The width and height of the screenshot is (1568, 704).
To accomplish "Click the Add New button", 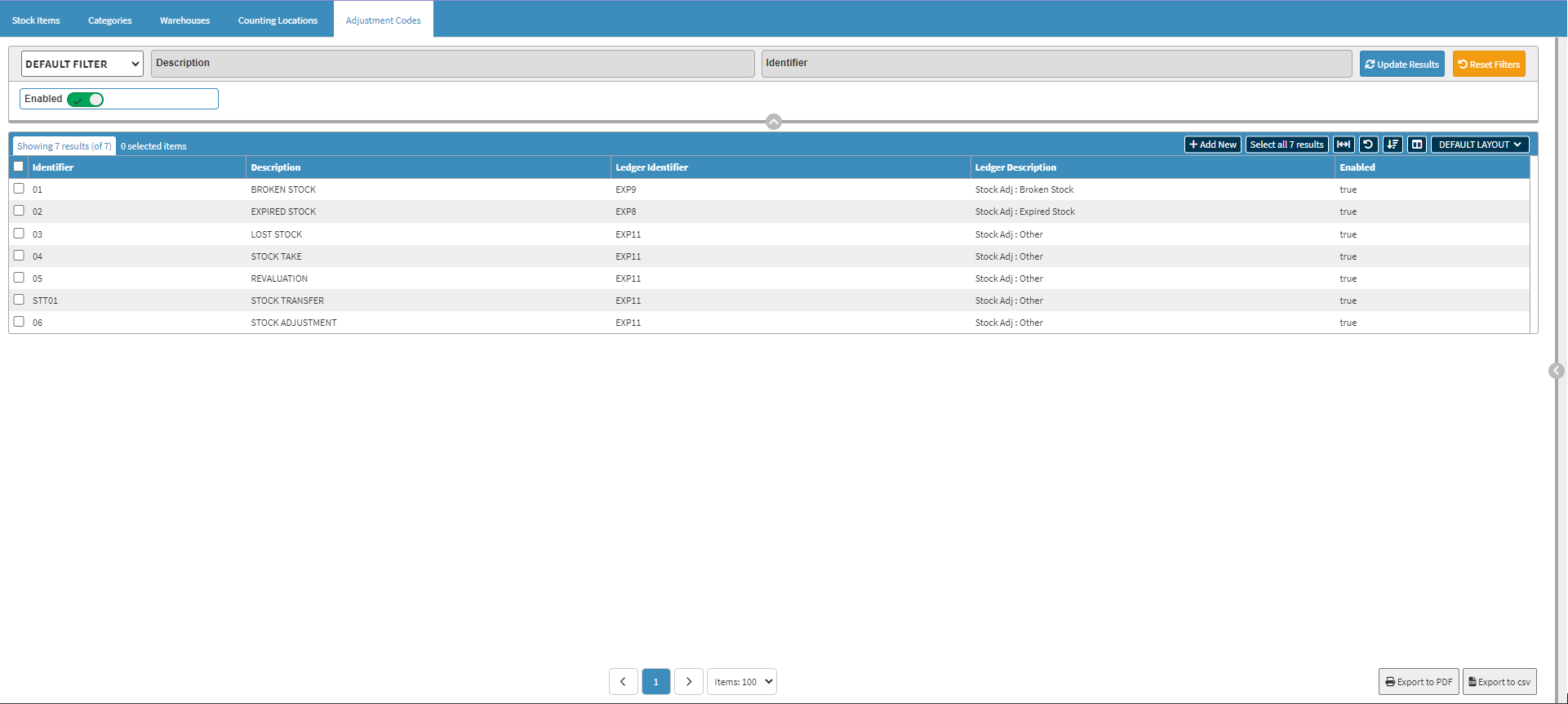I will tap(1212, 145).
